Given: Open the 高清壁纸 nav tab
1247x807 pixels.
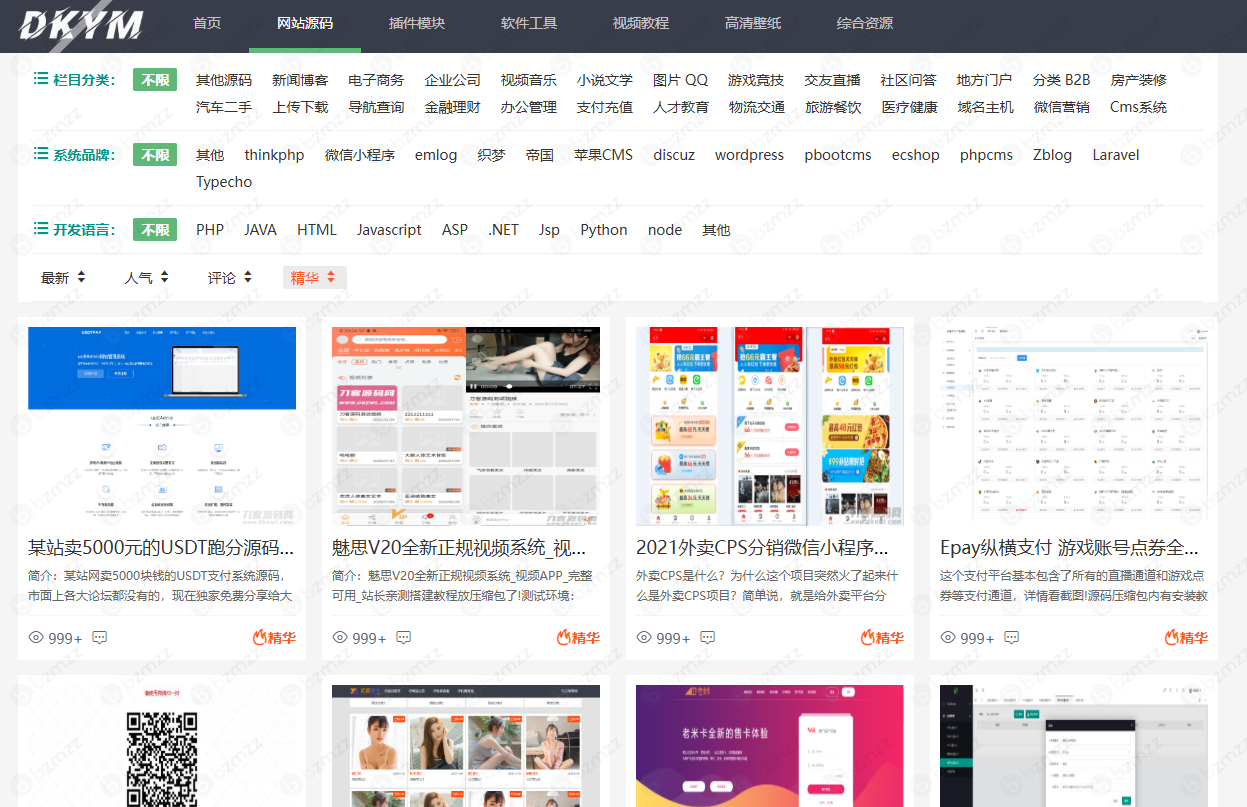Looking at the screenshot, I should pyautogui.click(x=753, y=23).
